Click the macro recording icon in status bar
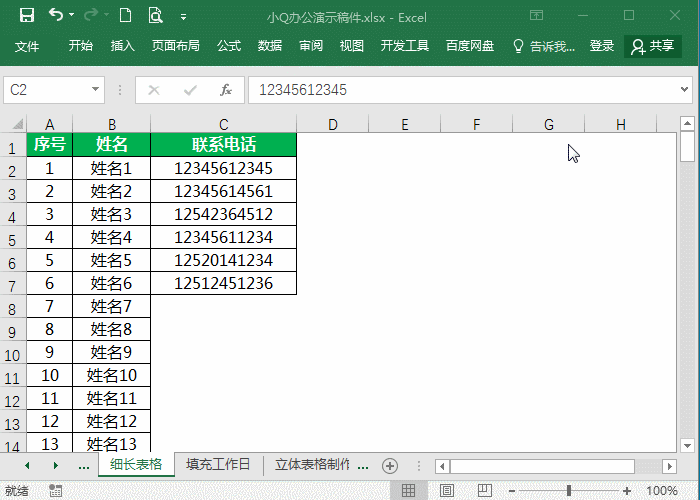The width and height of the screenshot is (700, 500). coord(55,490)
